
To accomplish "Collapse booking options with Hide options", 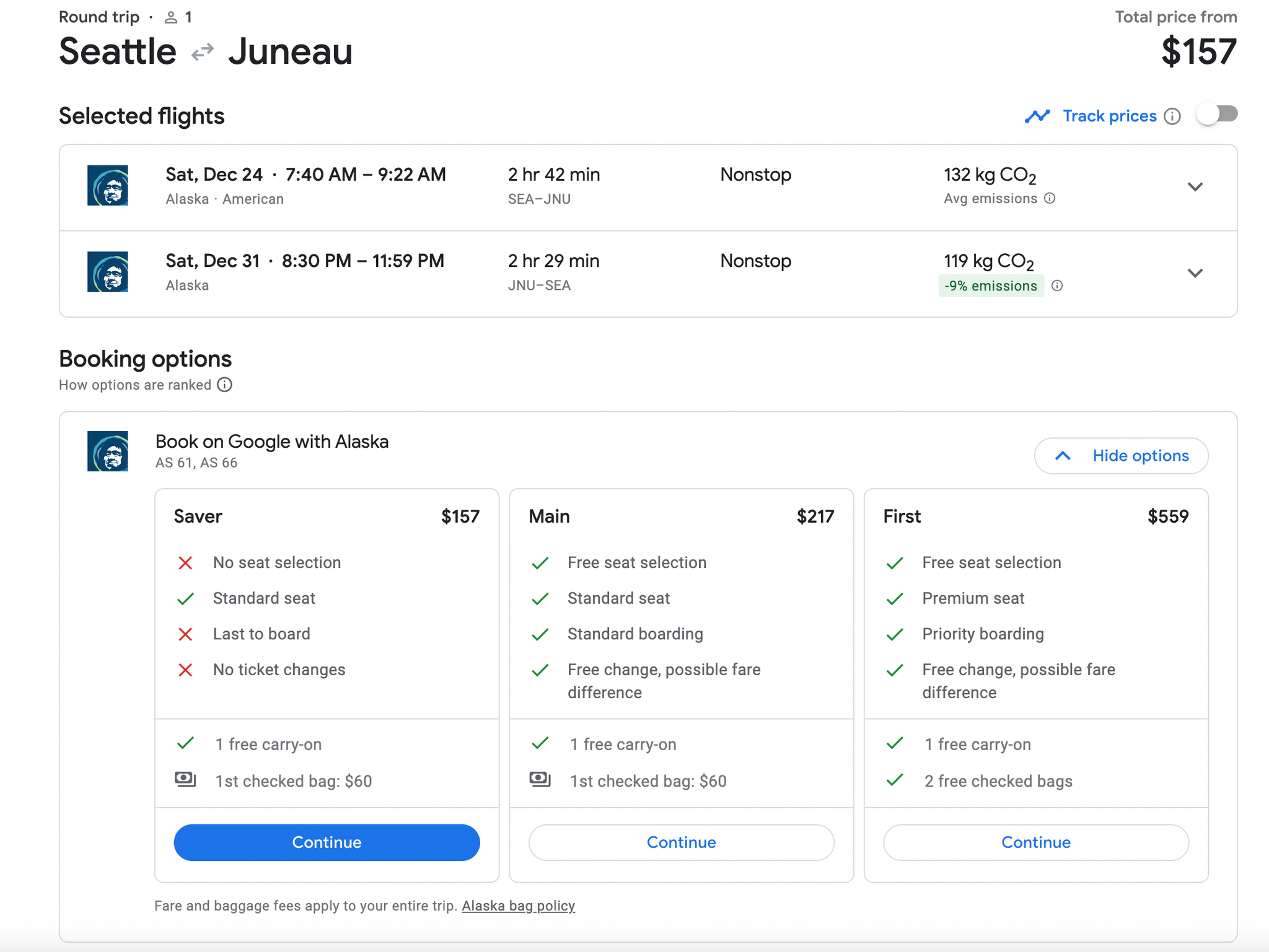I will (x=1120, y=455).
